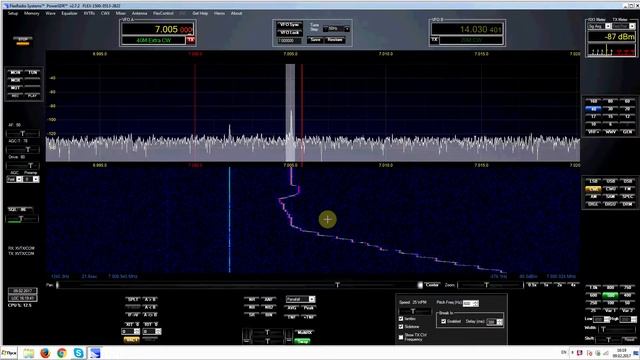
Task: Toggle the MUT mute button
Action: pos(16,88)
